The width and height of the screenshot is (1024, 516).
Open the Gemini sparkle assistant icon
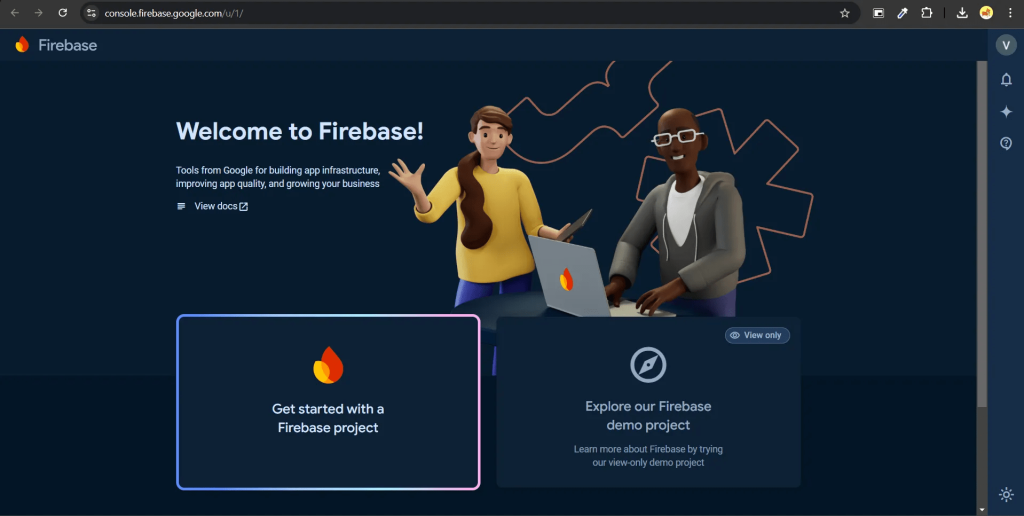[1006, 112]
